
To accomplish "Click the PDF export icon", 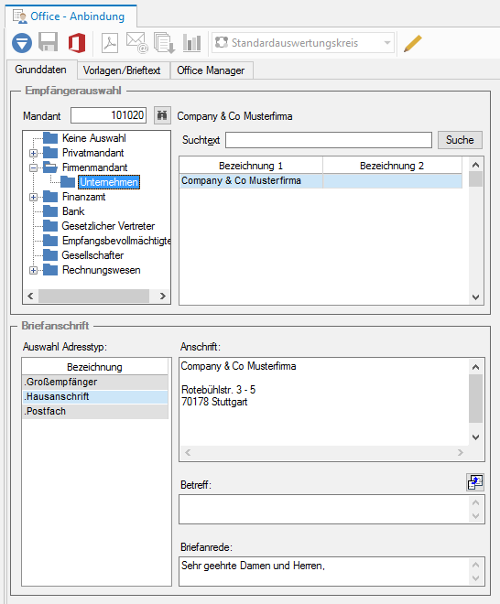I will point(110,43).
